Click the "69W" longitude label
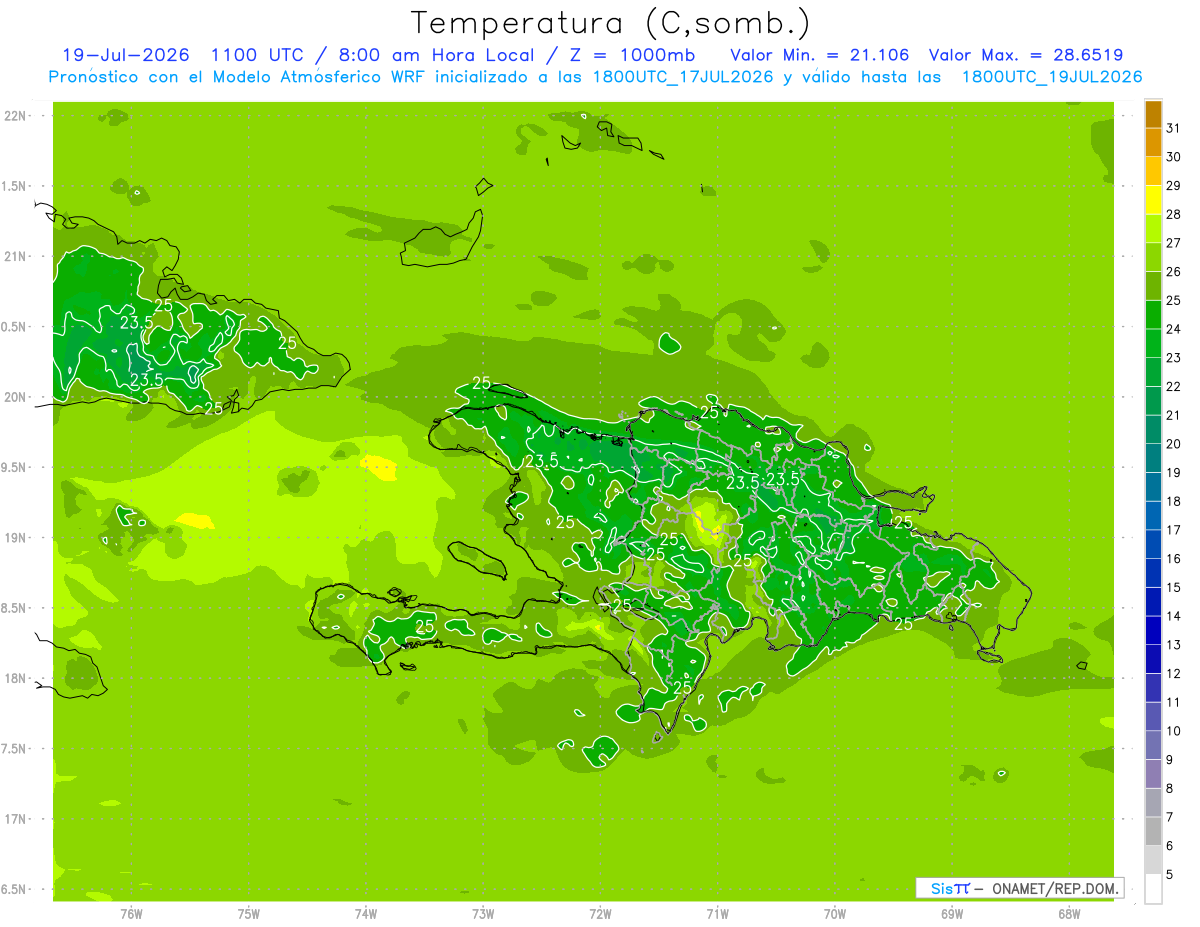1200x927 pixels. click(x=952, y=914)
